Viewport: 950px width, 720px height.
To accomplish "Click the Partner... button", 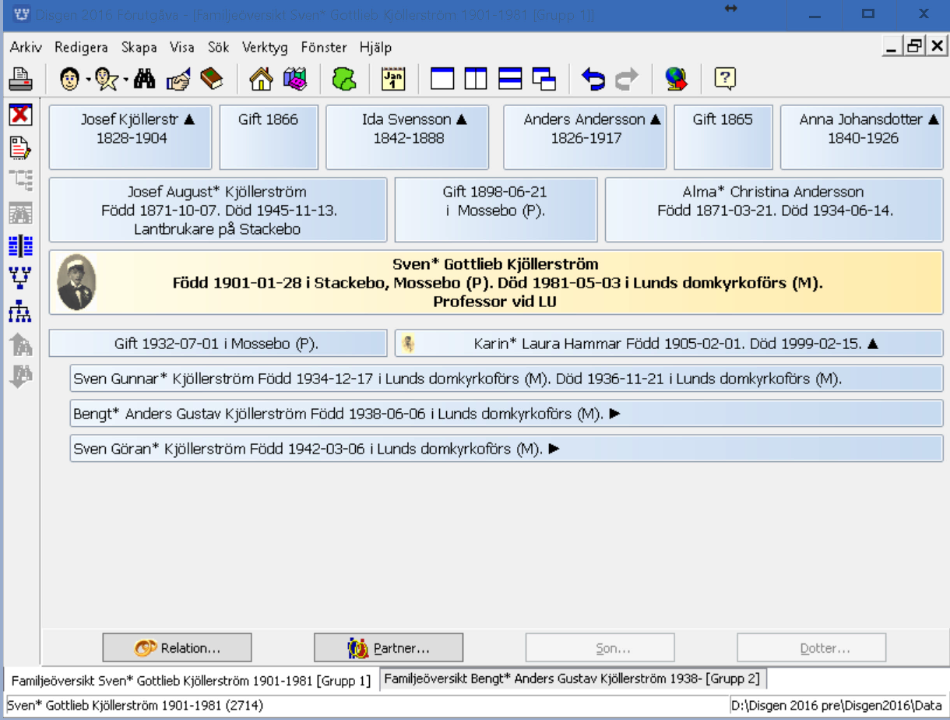I will (x=388, y=648).
